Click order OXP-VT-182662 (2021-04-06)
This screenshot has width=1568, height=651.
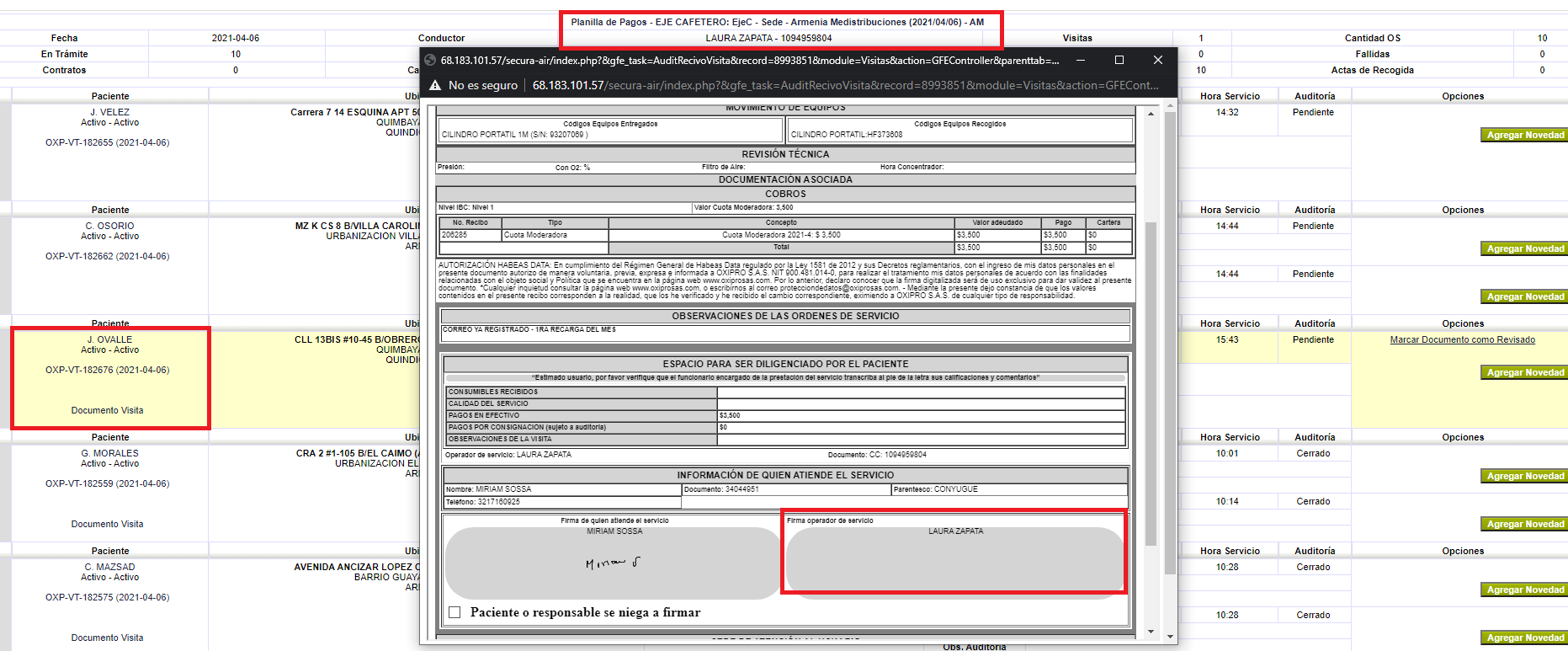click(x=108, y=257)
